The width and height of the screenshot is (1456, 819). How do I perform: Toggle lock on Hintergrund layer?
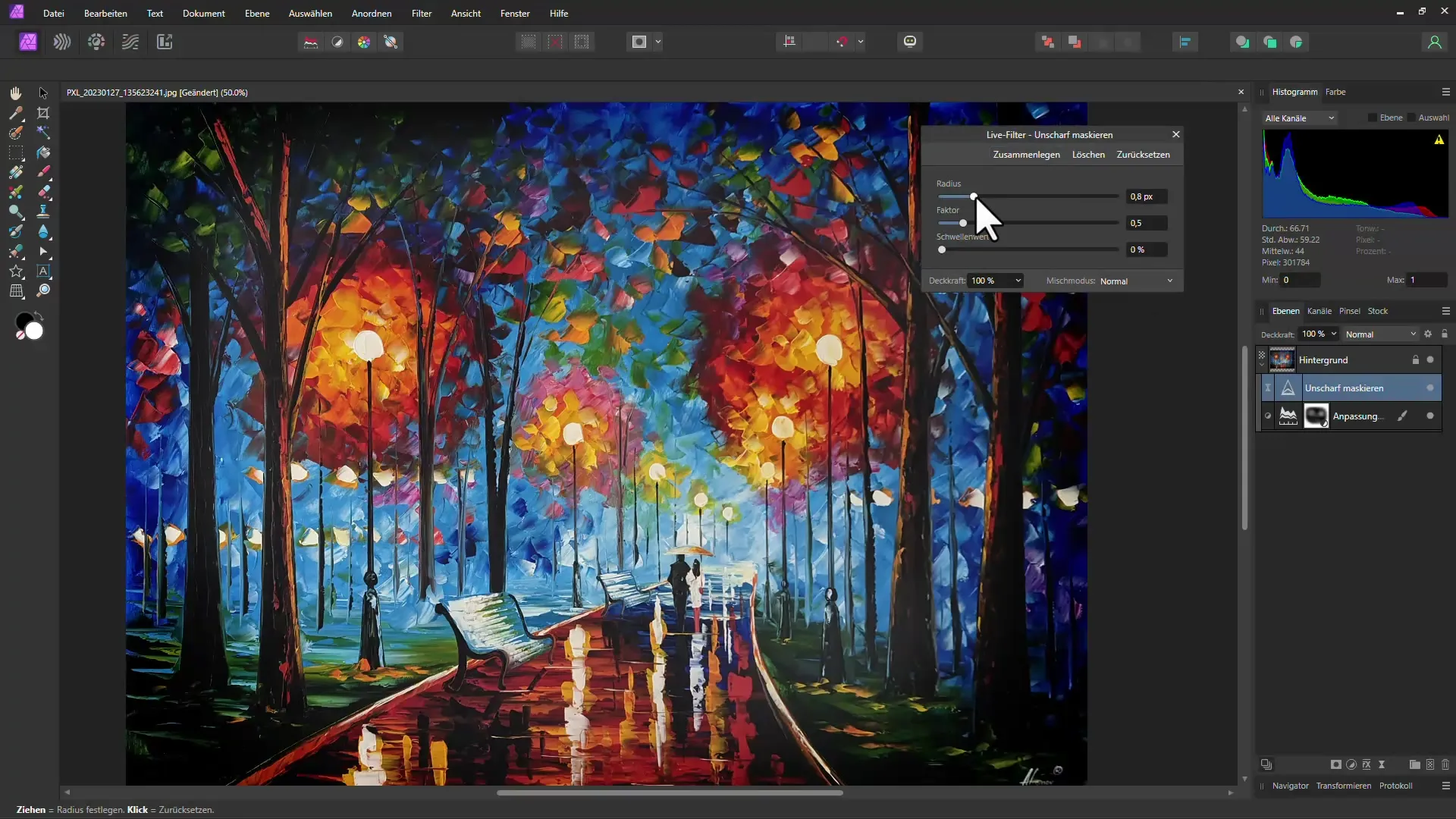coord(1415,359)
